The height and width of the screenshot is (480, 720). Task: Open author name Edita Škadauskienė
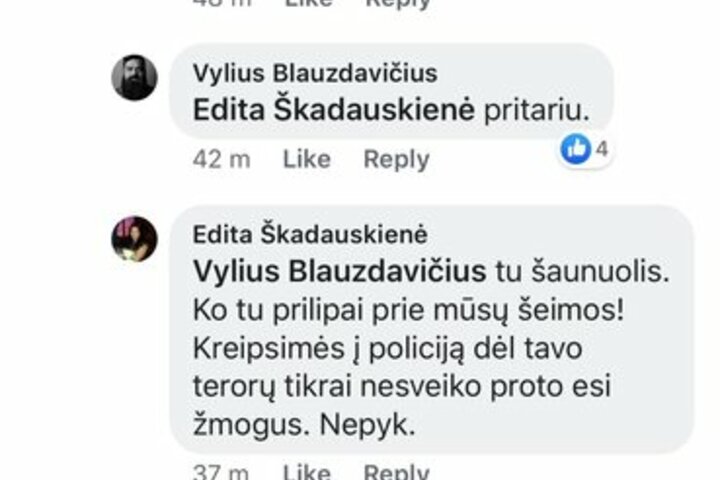pos(310,234)
